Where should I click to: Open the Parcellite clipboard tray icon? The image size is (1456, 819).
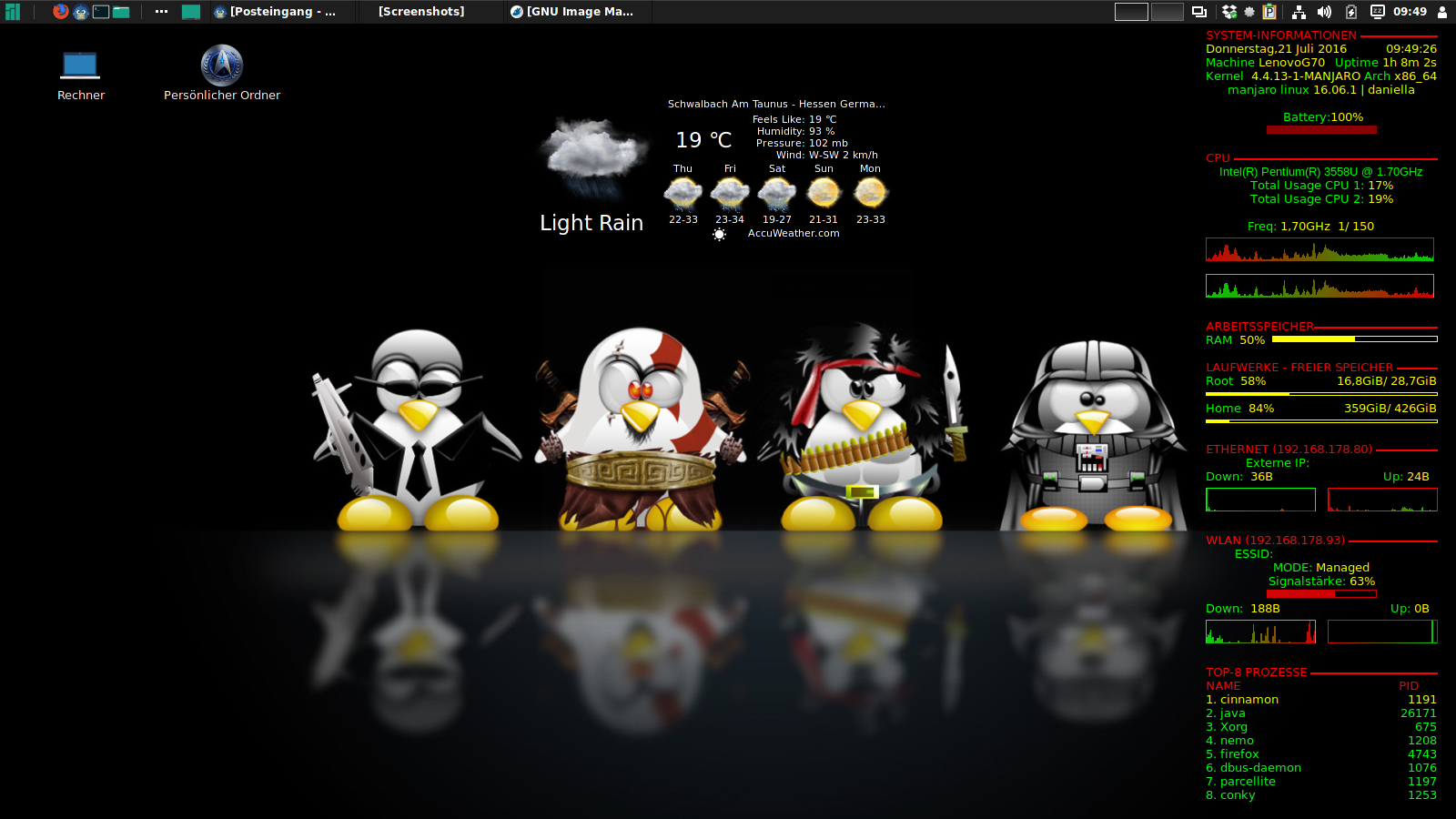pos(1269,12)
